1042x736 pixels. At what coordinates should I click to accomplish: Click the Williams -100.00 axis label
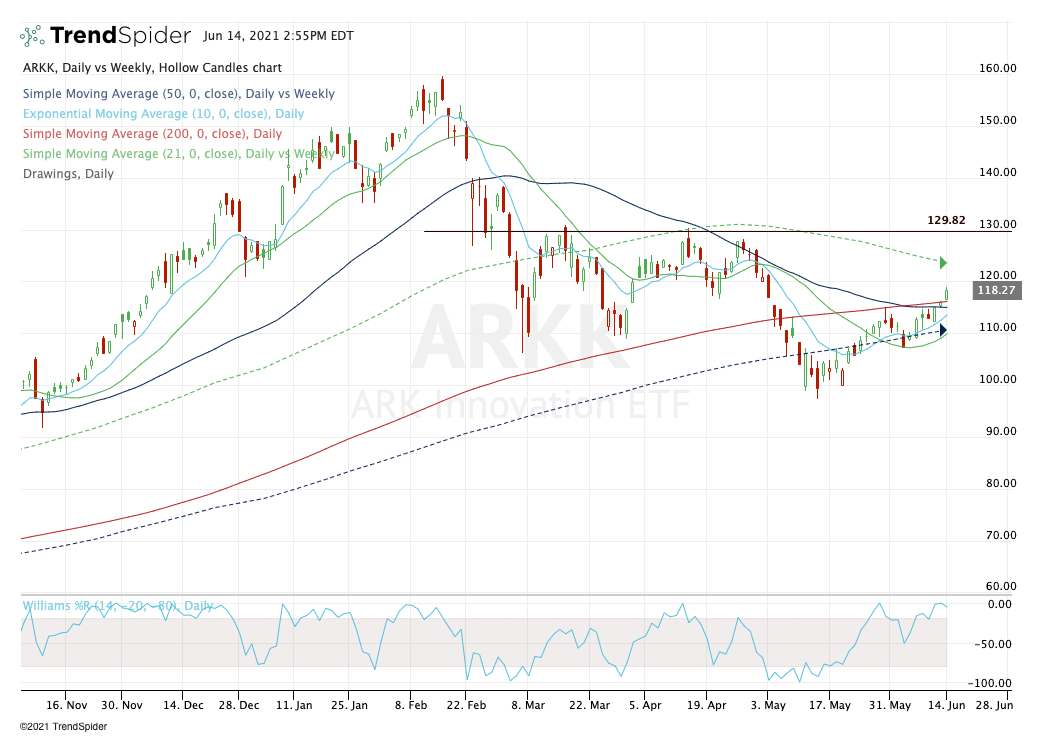990,684
